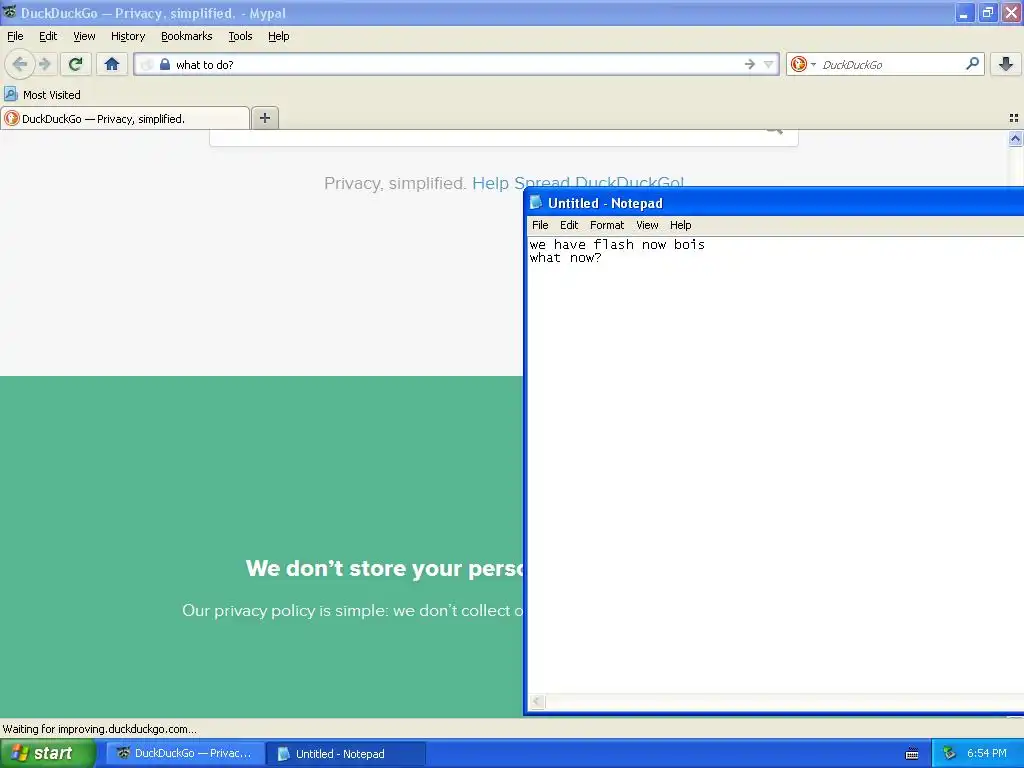The height and width of the screenshot is (768, 1024).
Task: Click the Mypal raccoon icon in title bar
Action: 9,12
